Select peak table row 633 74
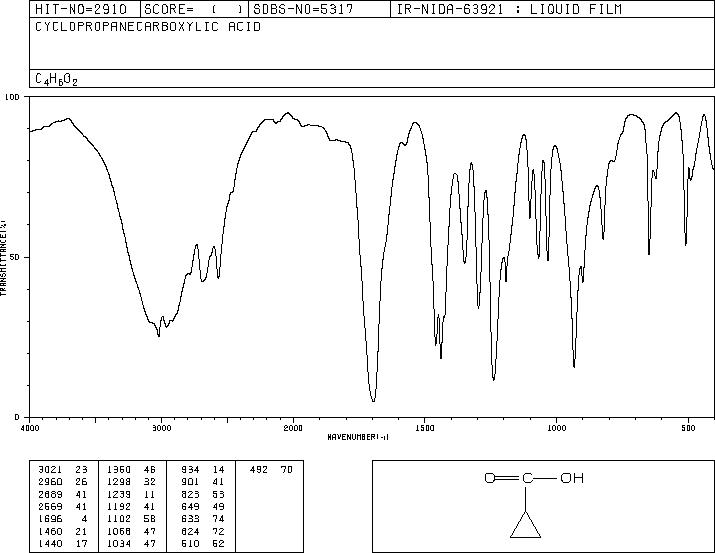 coord(203,519)
